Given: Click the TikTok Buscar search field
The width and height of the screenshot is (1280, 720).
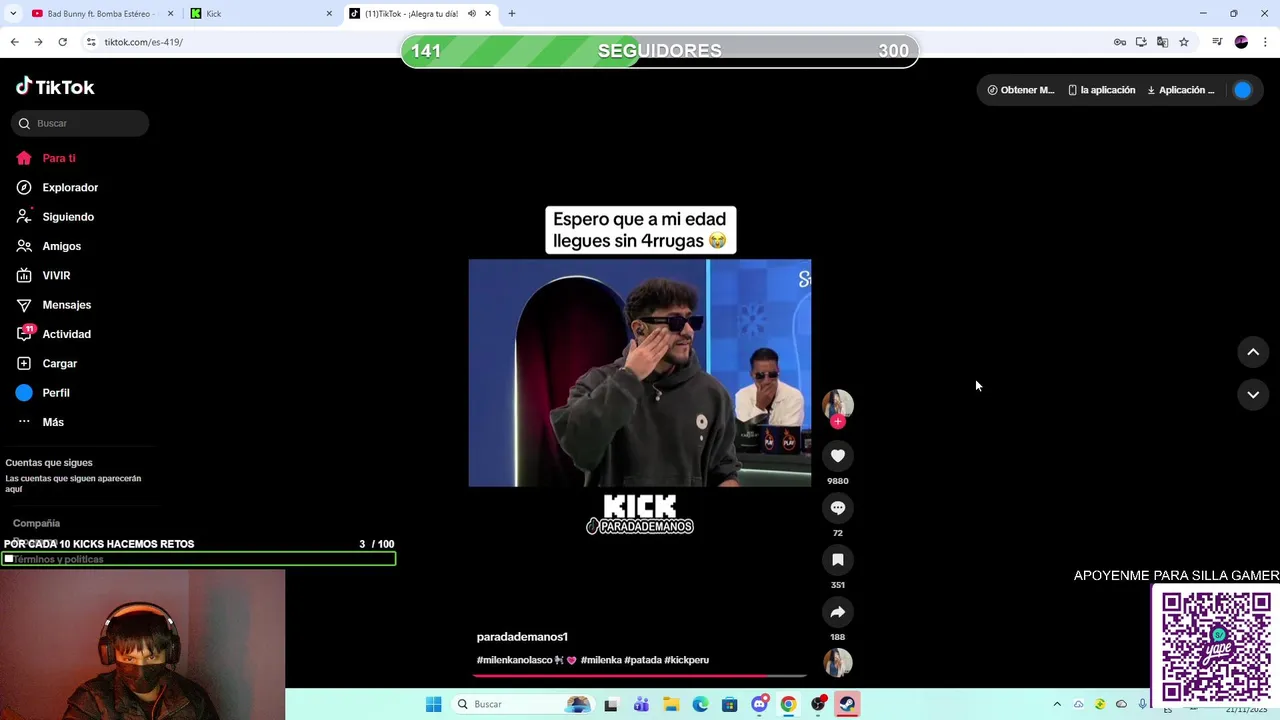Looking at the screenshot, I should [80, 123].
